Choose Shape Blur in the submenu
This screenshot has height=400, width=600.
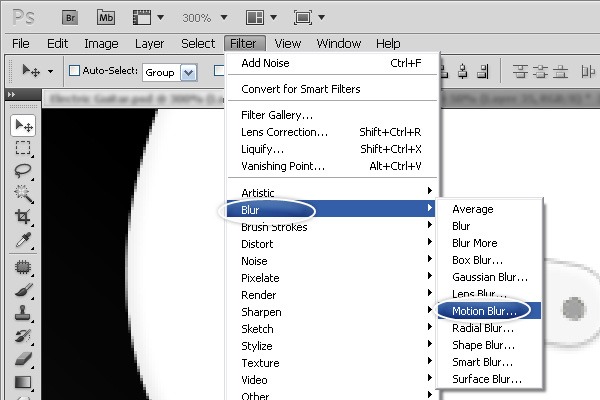pos(490,345)
